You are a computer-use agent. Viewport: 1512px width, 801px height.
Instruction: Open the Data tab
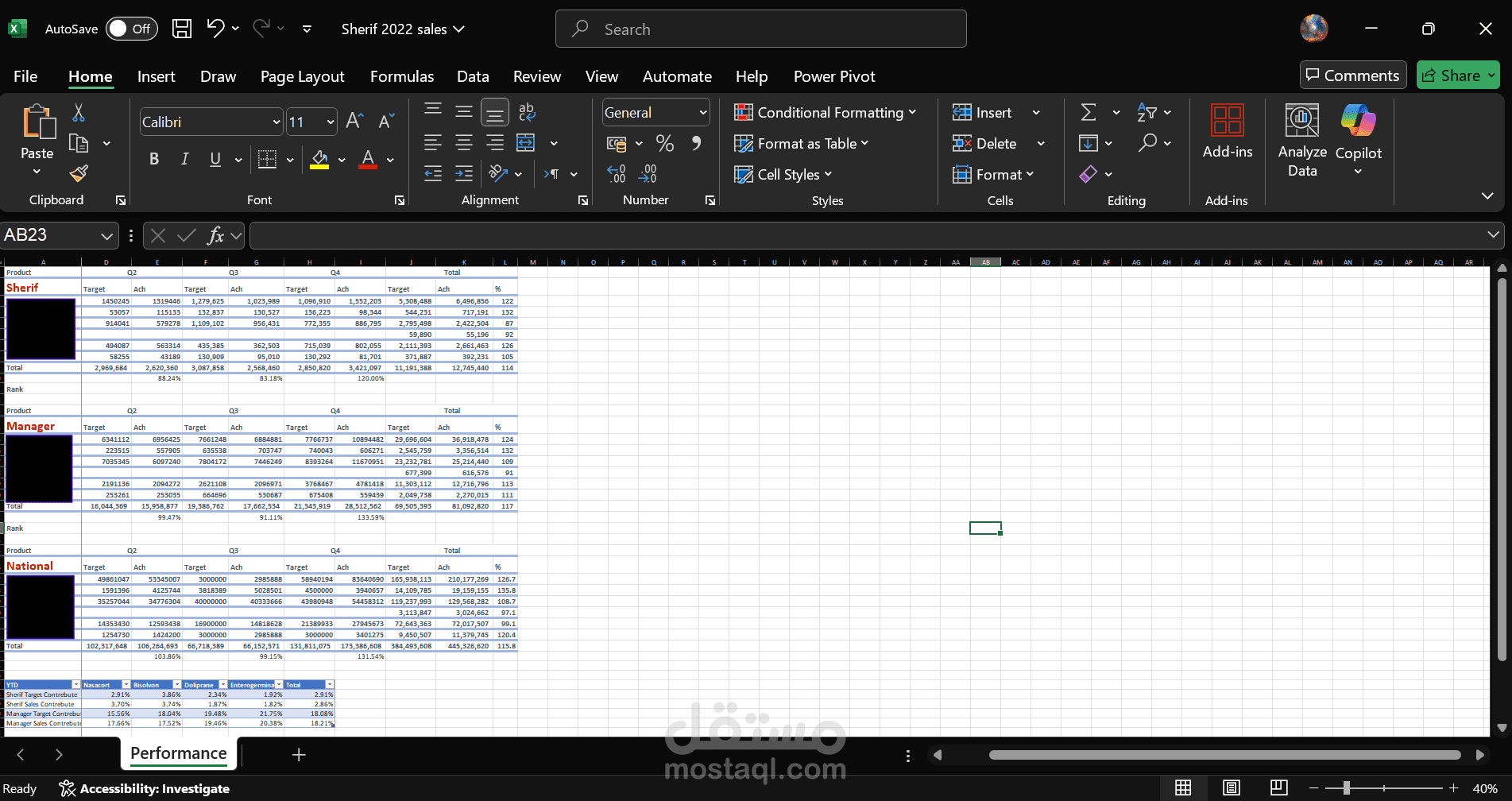pos(473,76)
